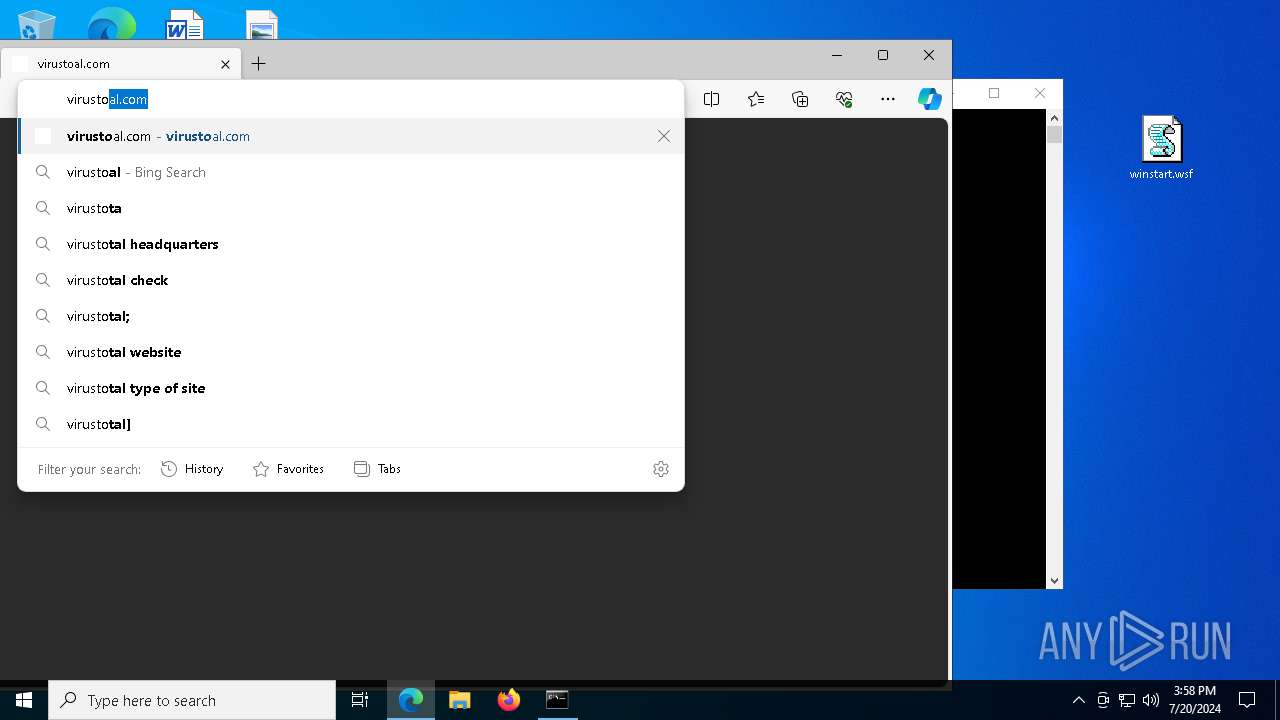Switch to console window in taskbar
This screenshot has height=720, width=1280.
point(557,700)
